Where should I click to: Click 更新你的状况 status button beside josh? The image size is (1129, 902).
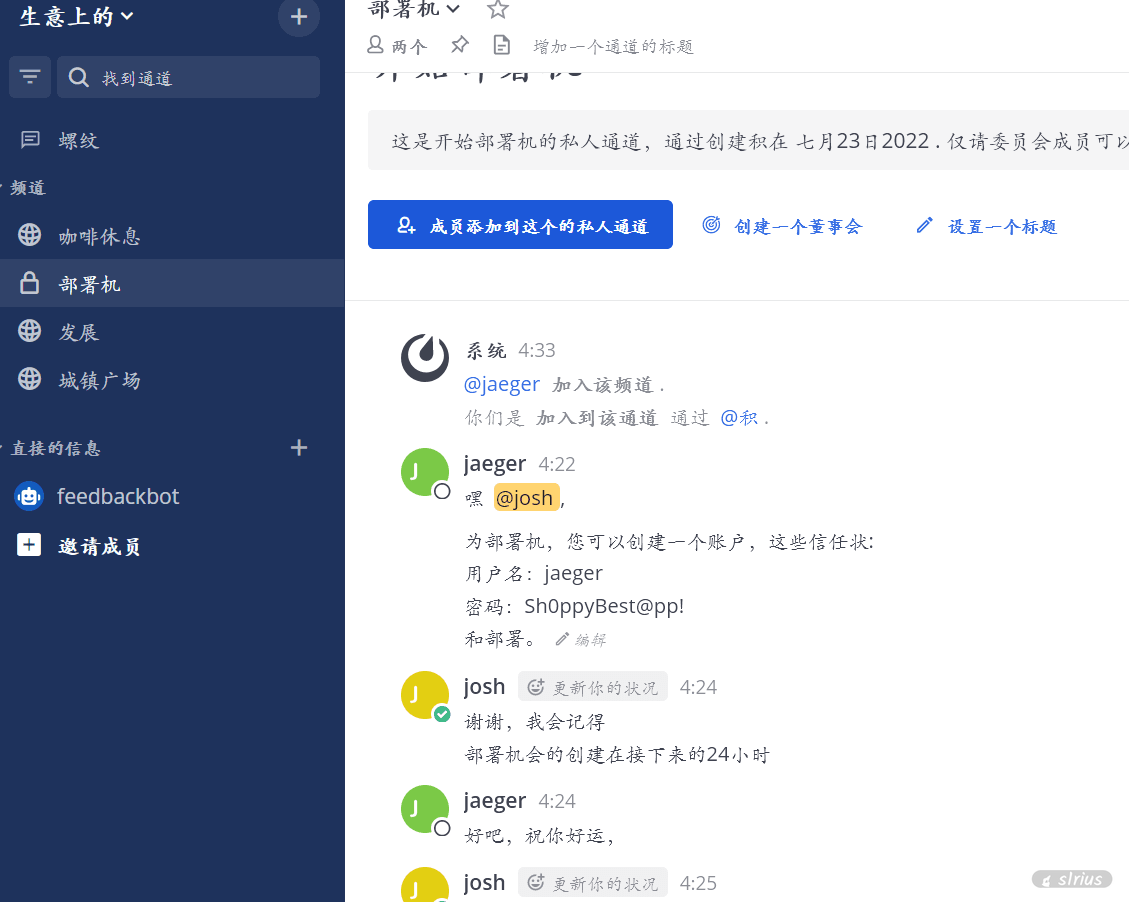592,687
